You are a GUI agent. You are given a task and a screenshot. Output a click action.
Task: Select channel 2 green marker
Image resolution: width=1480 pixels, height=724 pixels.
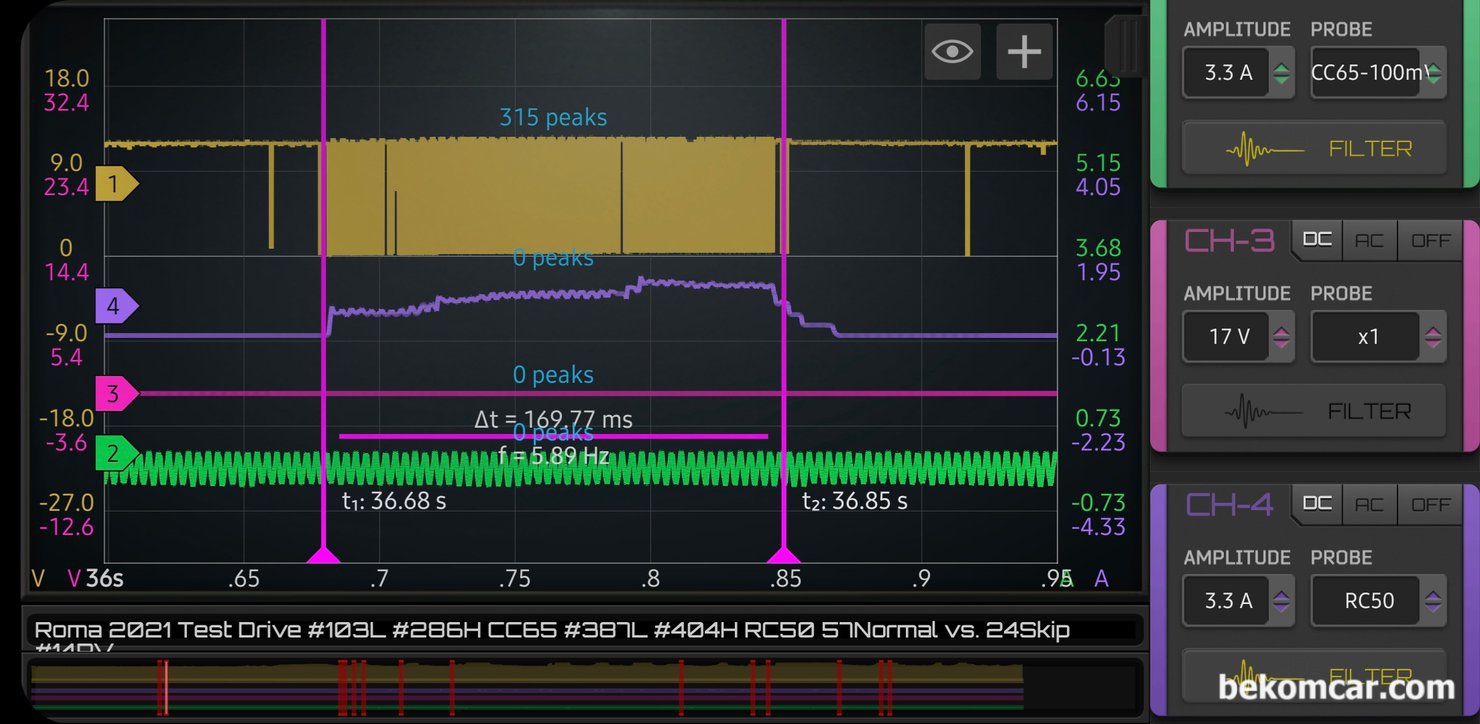point(115,455)
